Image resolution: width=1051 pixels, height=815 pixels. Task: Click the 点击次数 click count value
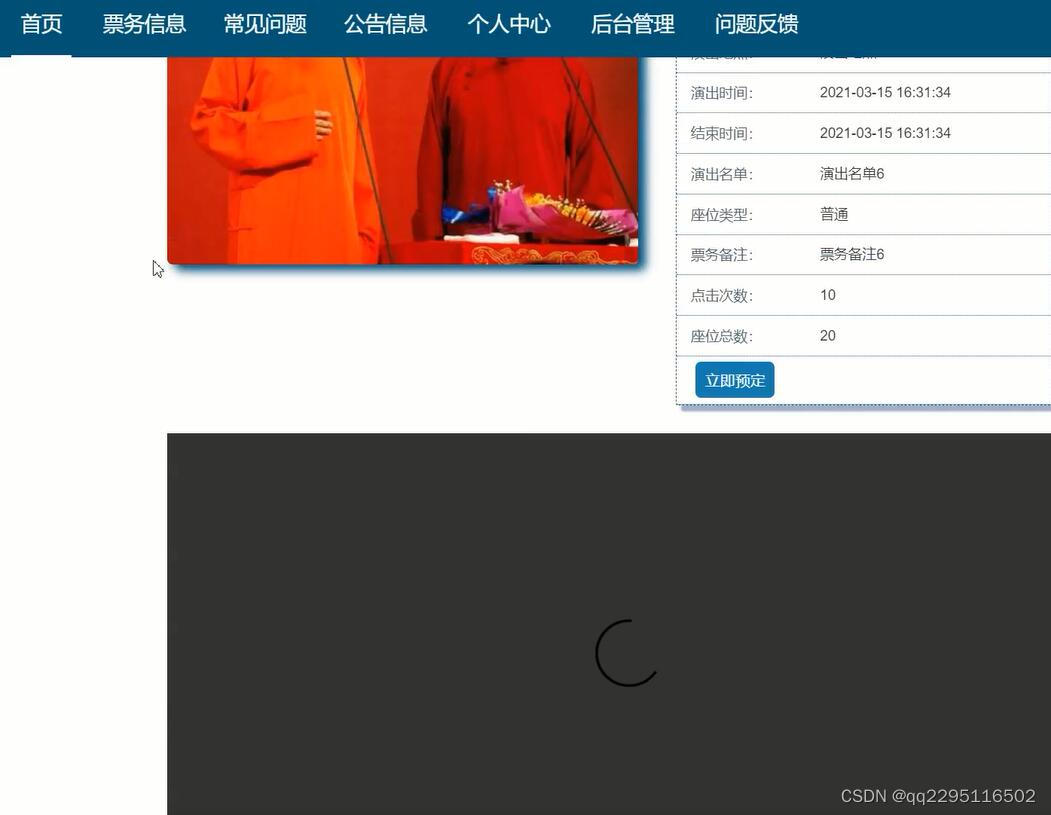click(x=826, y=294)
